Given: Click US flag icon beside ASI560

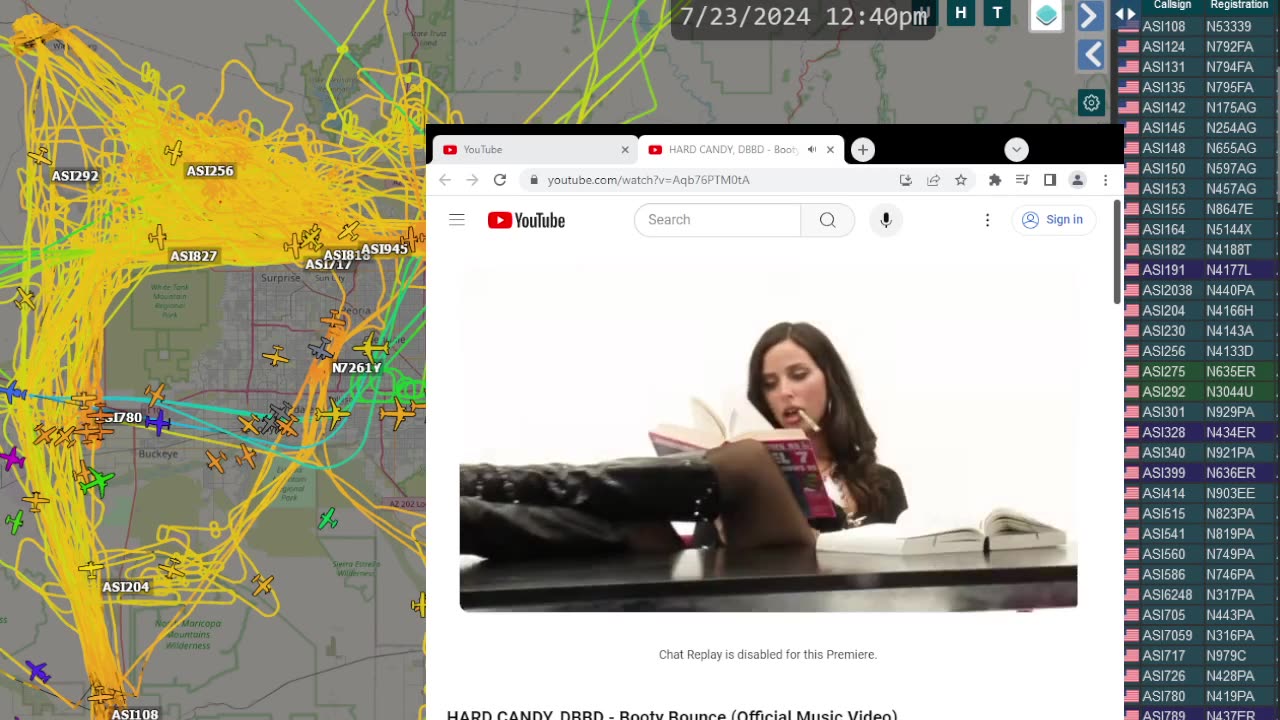Looking at the screenshot, I should click(1128, 554).
